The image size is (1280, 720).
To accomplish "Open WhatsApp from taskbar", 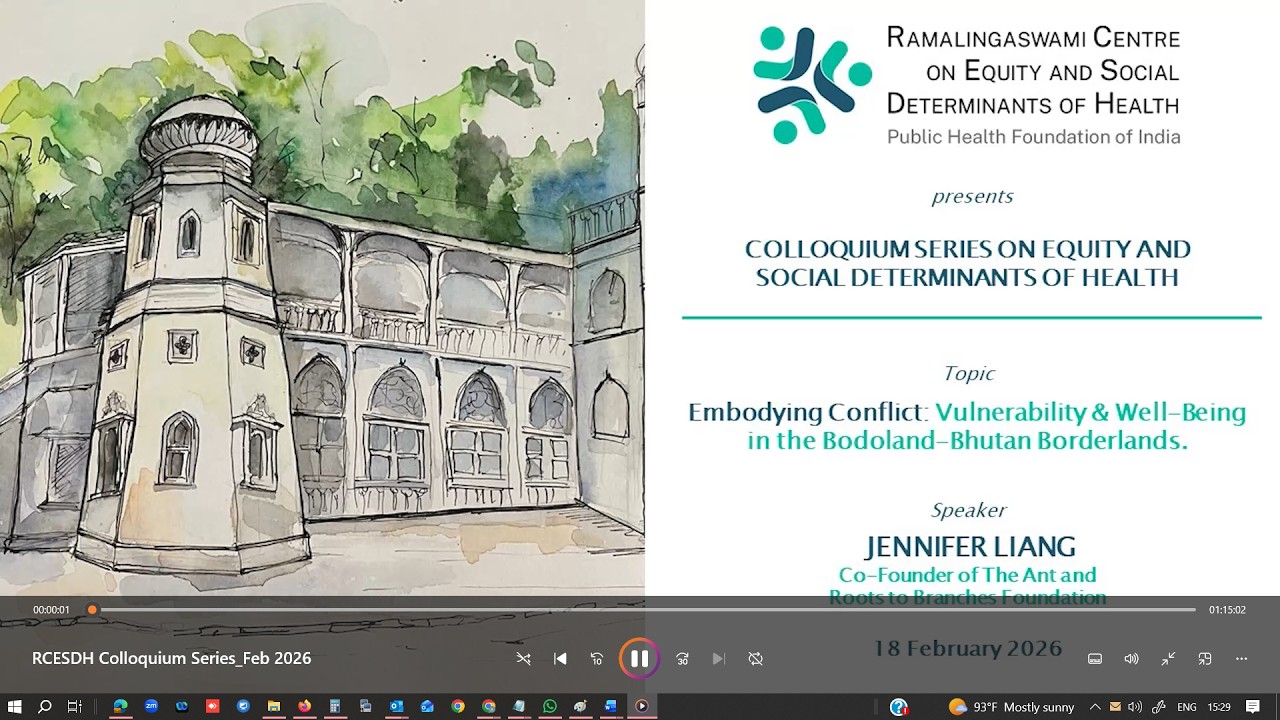I will click(x=549, y=706).
